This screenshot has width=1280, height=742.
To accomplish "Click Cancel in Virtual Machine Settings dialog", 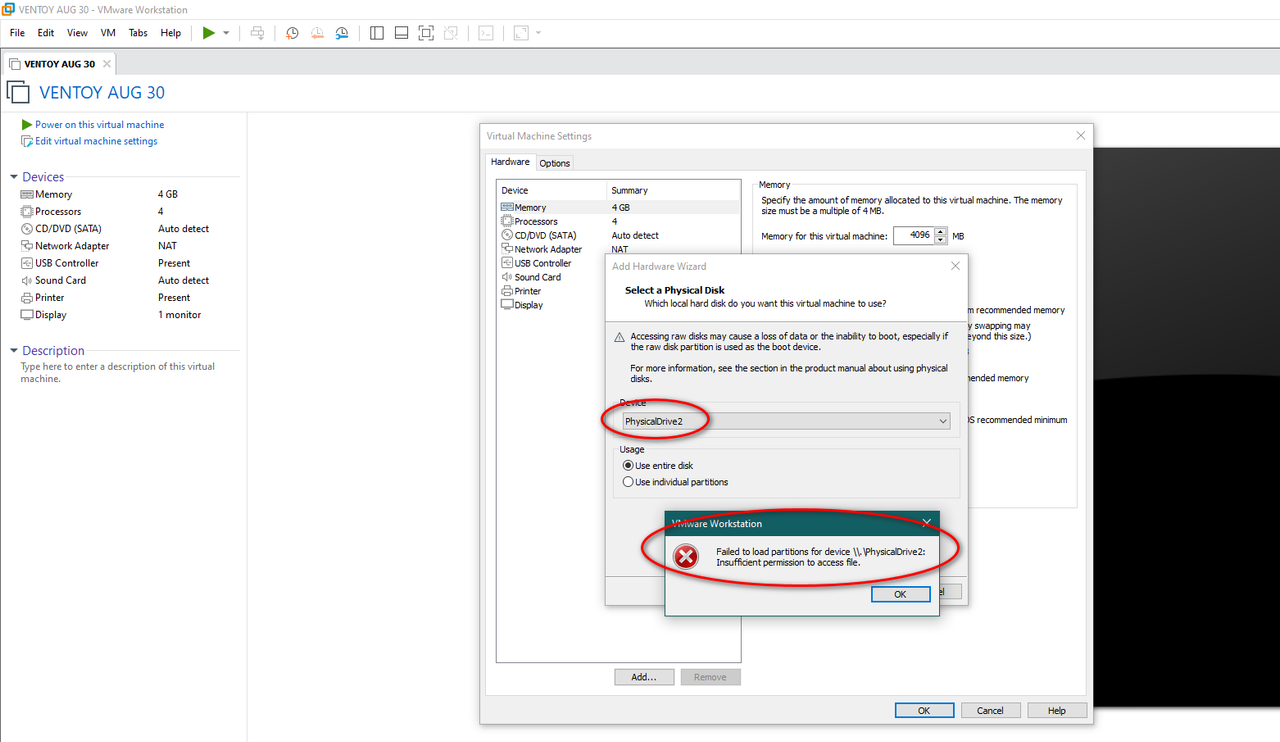I will (x=990, y=710).
